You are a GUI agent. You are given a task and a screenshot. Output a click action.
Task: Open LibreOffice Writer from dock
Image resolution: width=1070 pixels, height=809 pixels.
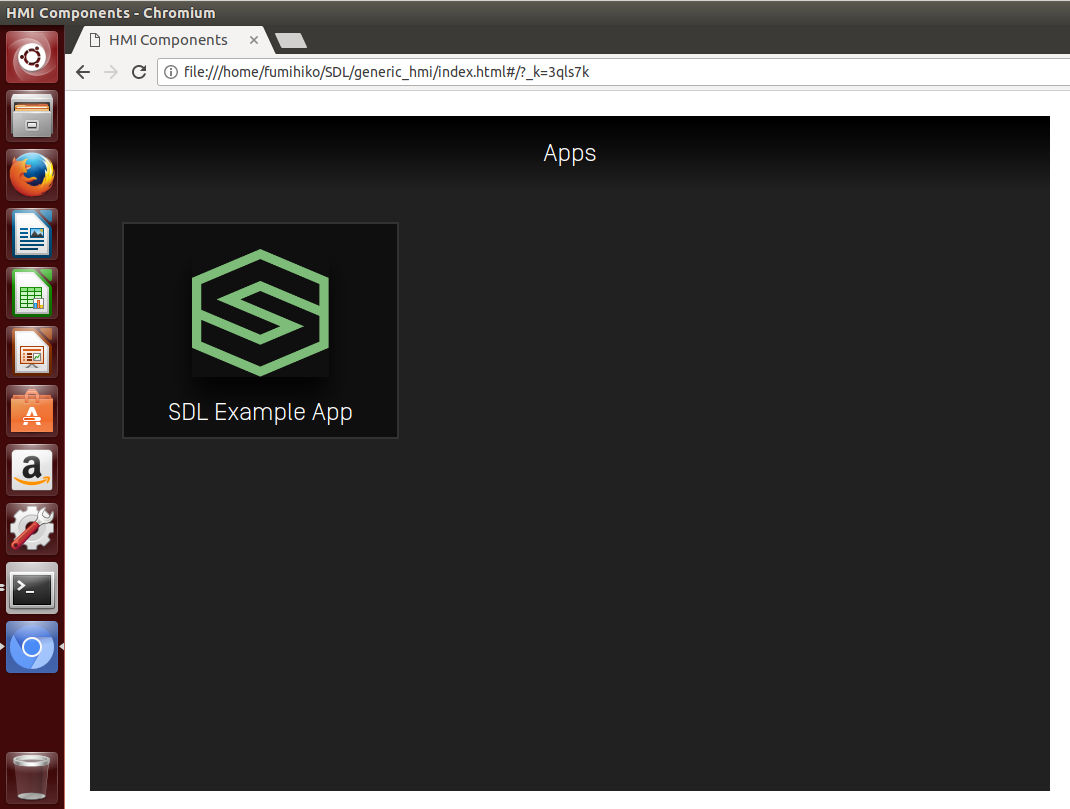click(x=32, y=234)
